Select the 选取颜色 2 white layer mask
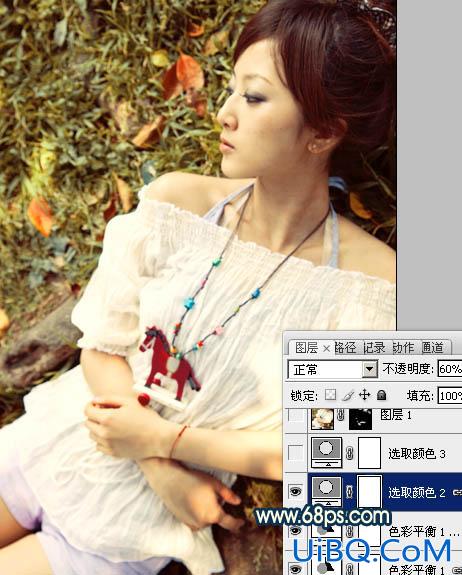 pyautogui.click(x=369, y=491)
